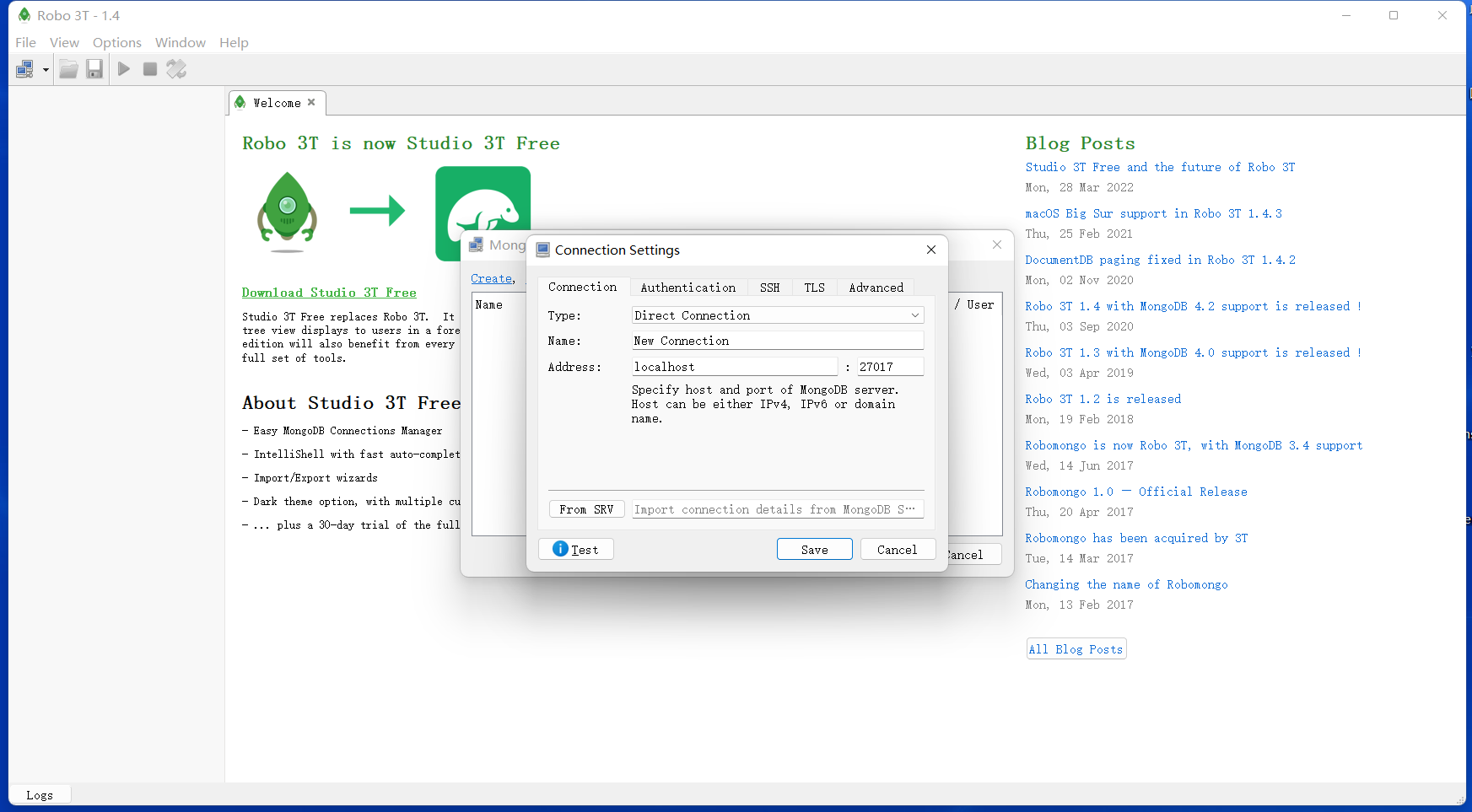This screenshot has height=812, width=1472.
Task: Click the Name field New Connection
Action: 778,341
